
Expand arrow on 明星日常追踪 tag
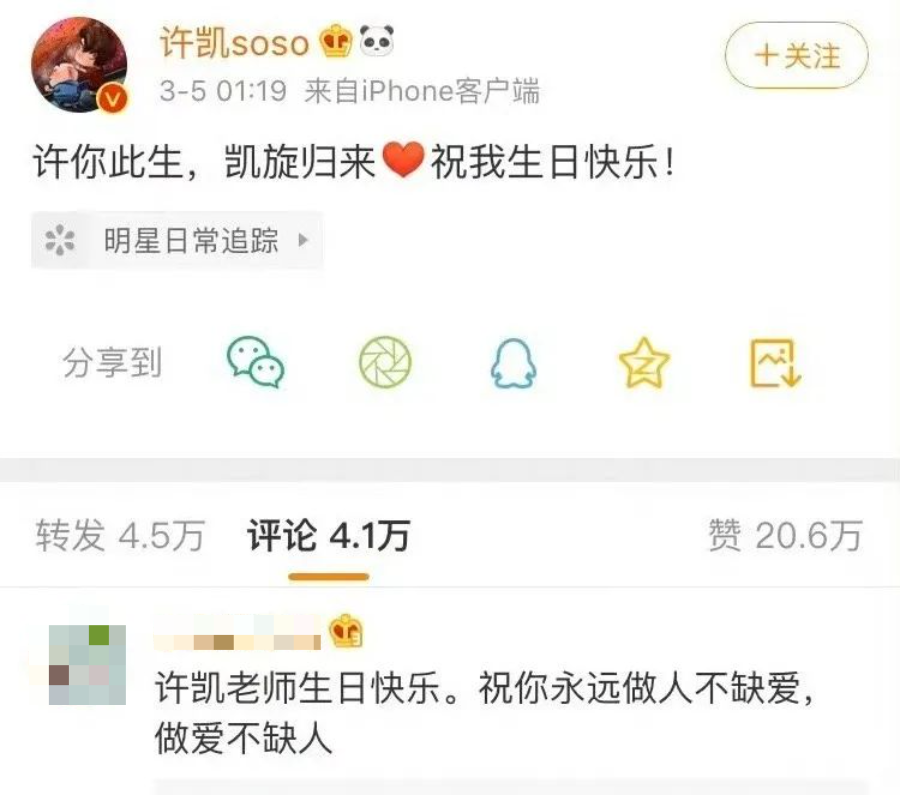(304, 240)
